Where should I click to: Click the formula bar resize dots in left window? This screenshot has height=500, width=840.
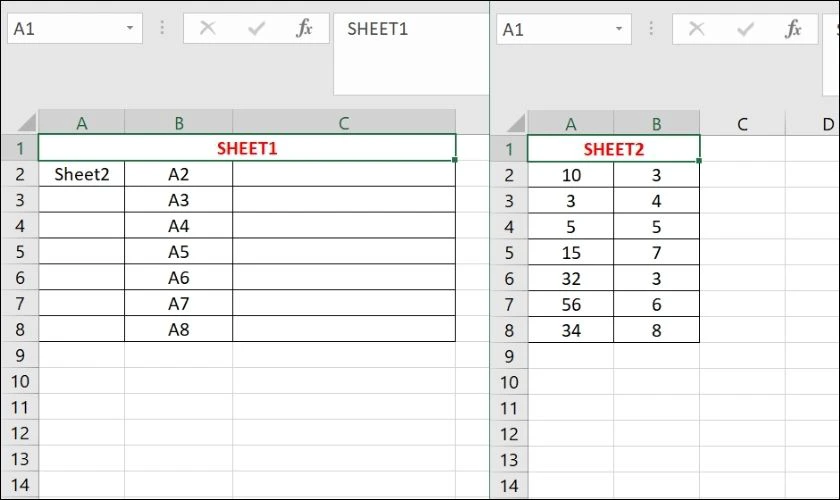pyautogui.click(x=162, y=28)
